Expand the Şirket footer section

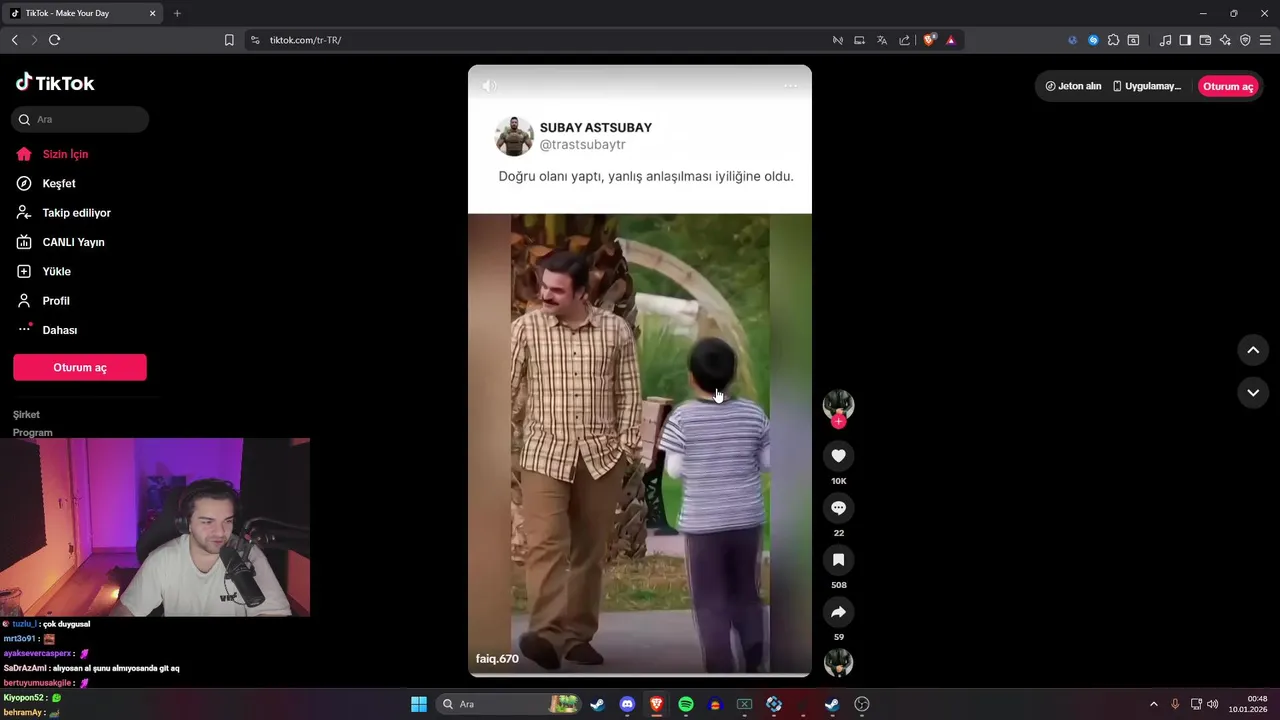click(x=27, y=414)
